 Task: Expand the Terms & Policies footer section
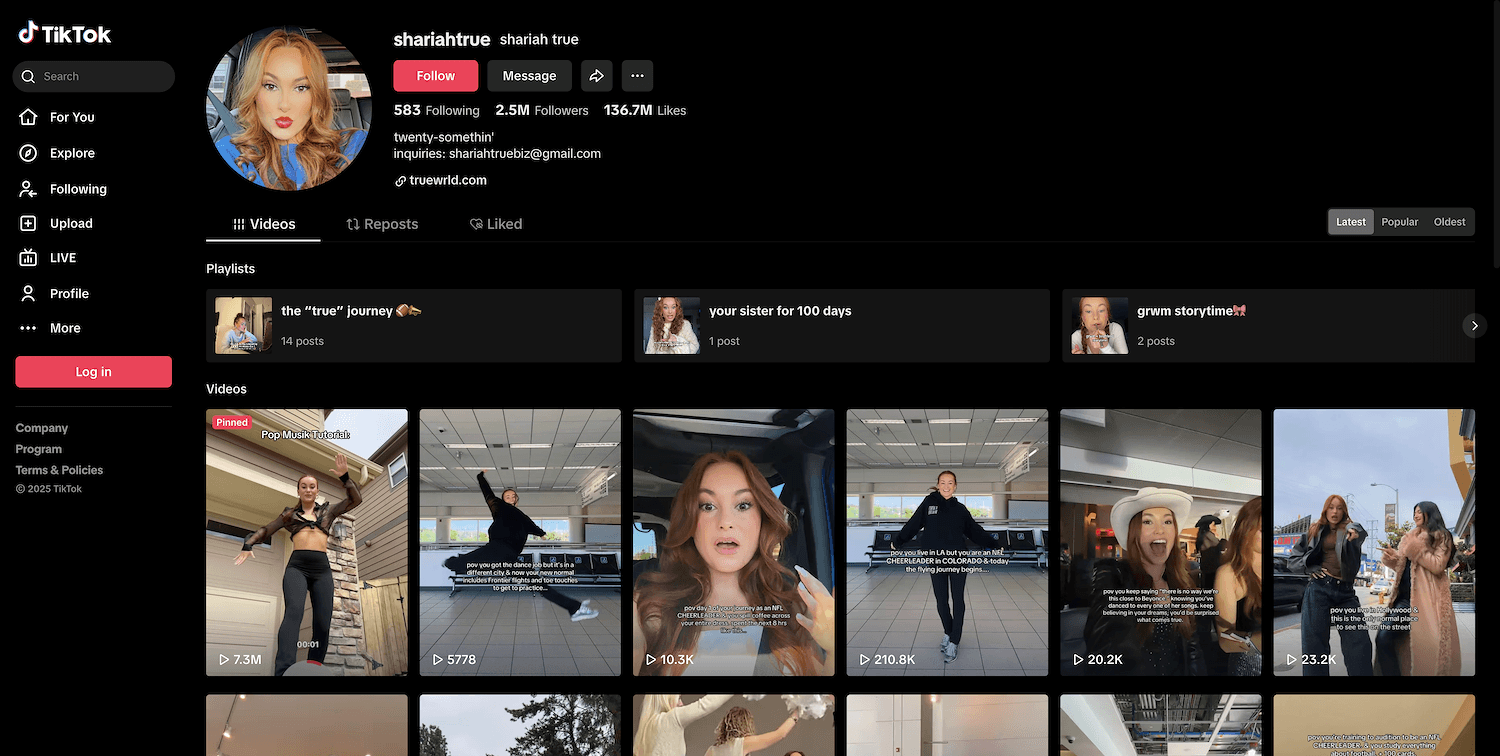point(59,470)
